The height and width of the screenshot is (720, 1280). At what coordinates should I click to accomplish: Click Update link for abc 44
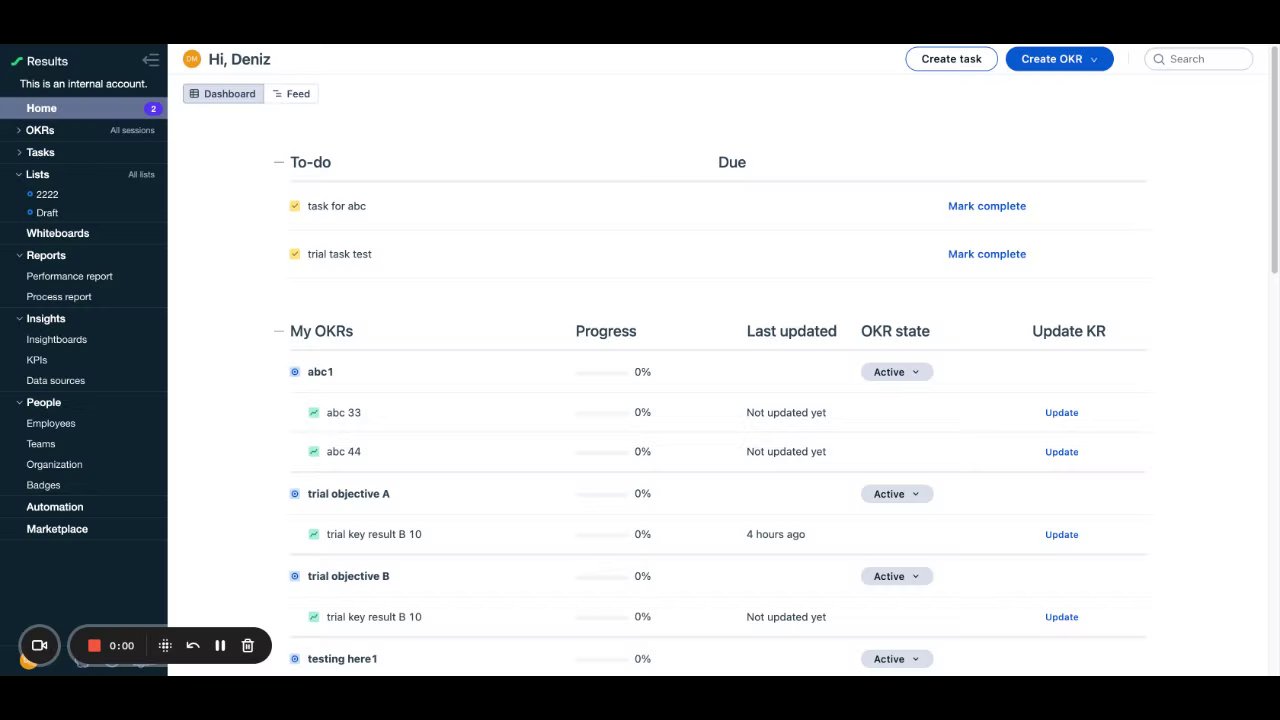1061,452
